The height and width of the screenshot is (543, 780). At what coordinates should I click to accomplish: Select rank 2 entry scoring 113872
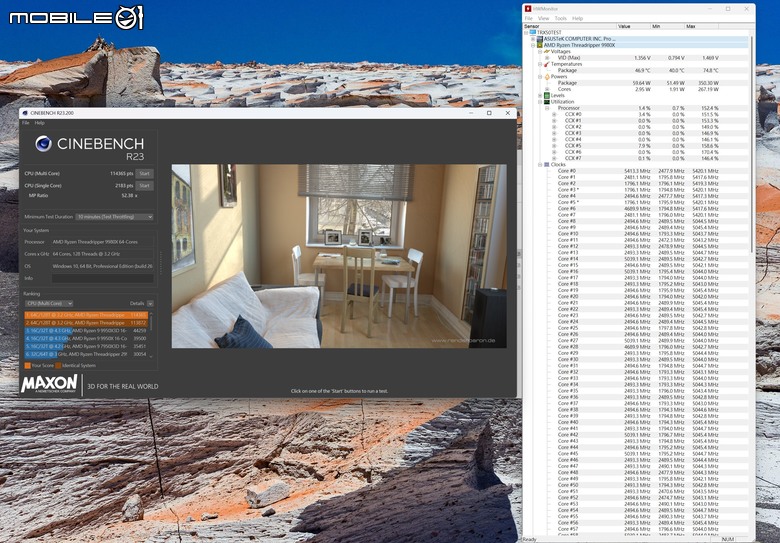(86, 323)
